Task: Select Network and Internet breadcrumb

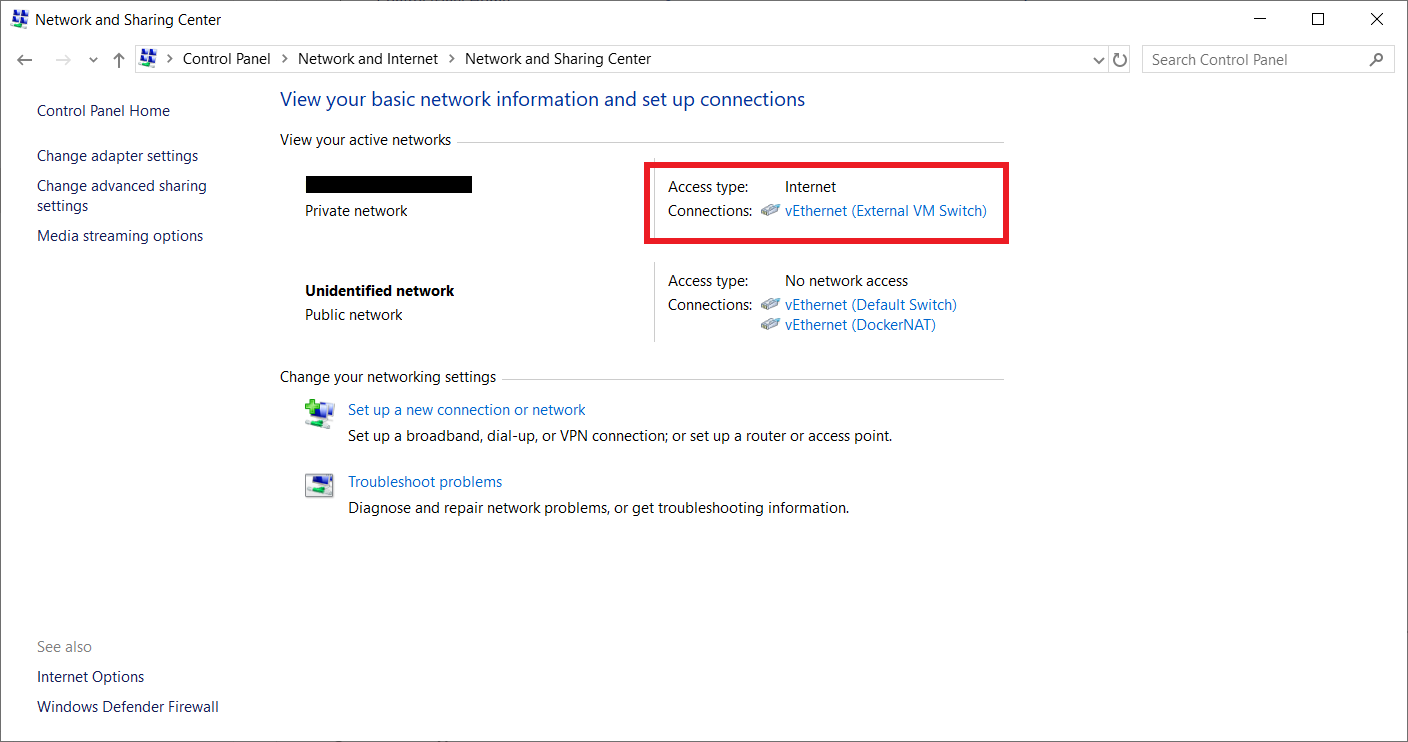Action: click(x=368, y=59)
